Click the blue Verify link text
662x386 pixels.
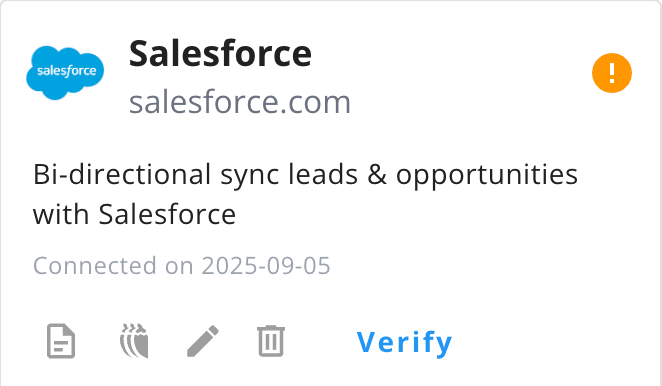404,342
